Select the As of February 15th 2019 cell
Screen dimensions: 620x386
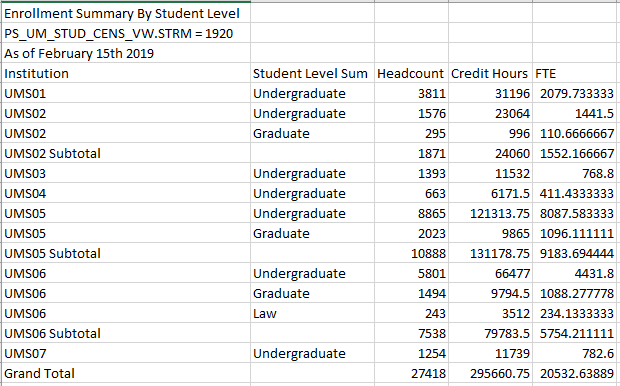point(126,53)
